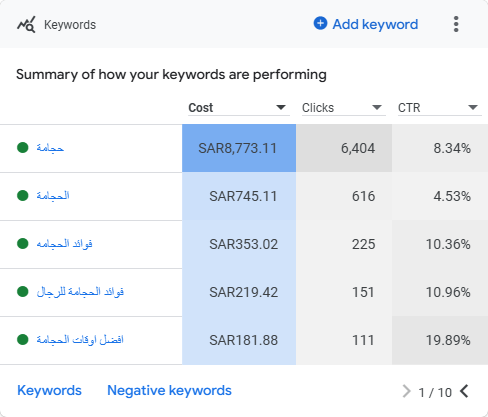Open the Keywords tab link at bottom
488x417 pixels.
coord(49,390)
